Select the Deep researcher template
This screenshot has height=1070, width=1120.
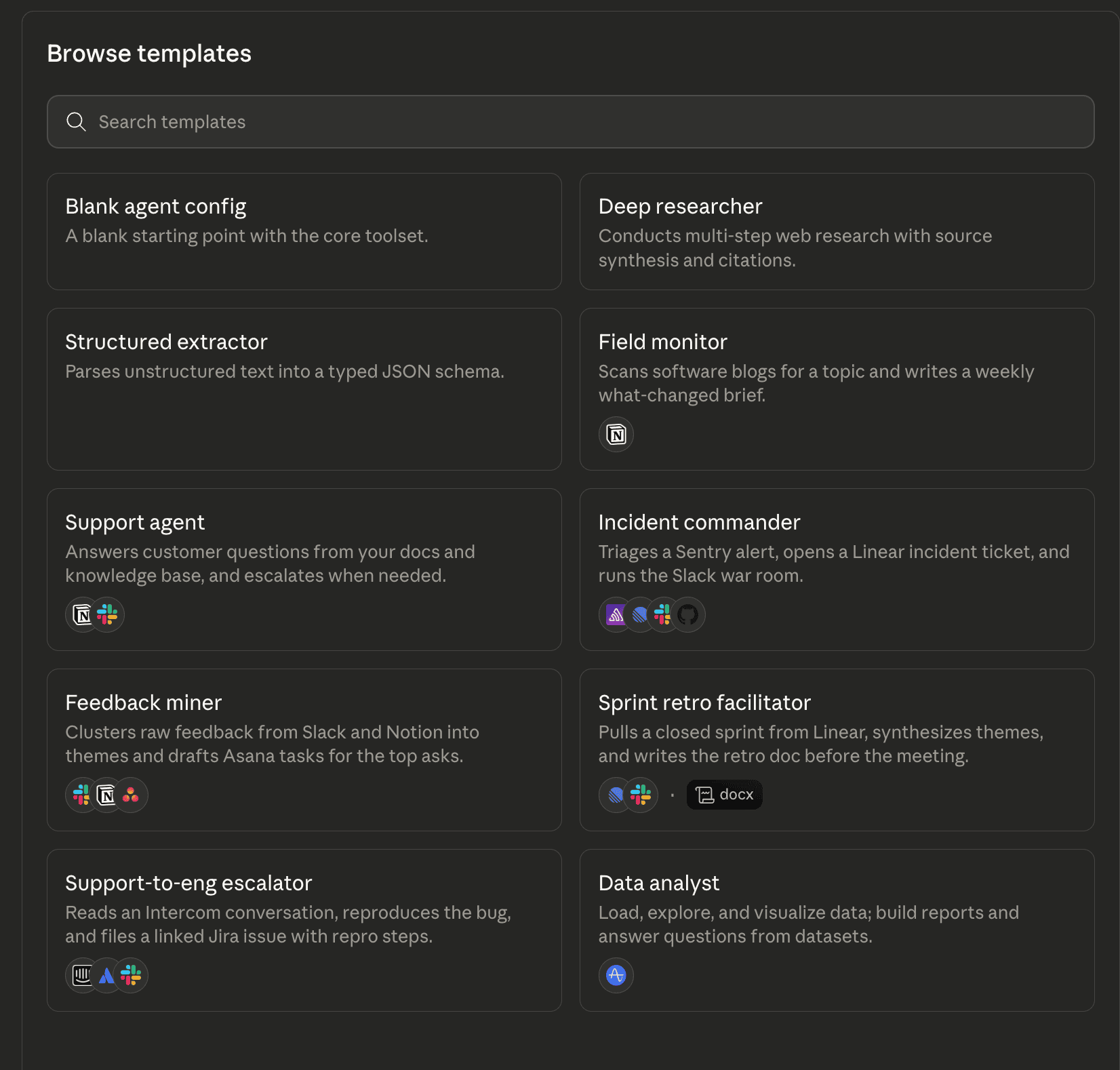point(837,231)
